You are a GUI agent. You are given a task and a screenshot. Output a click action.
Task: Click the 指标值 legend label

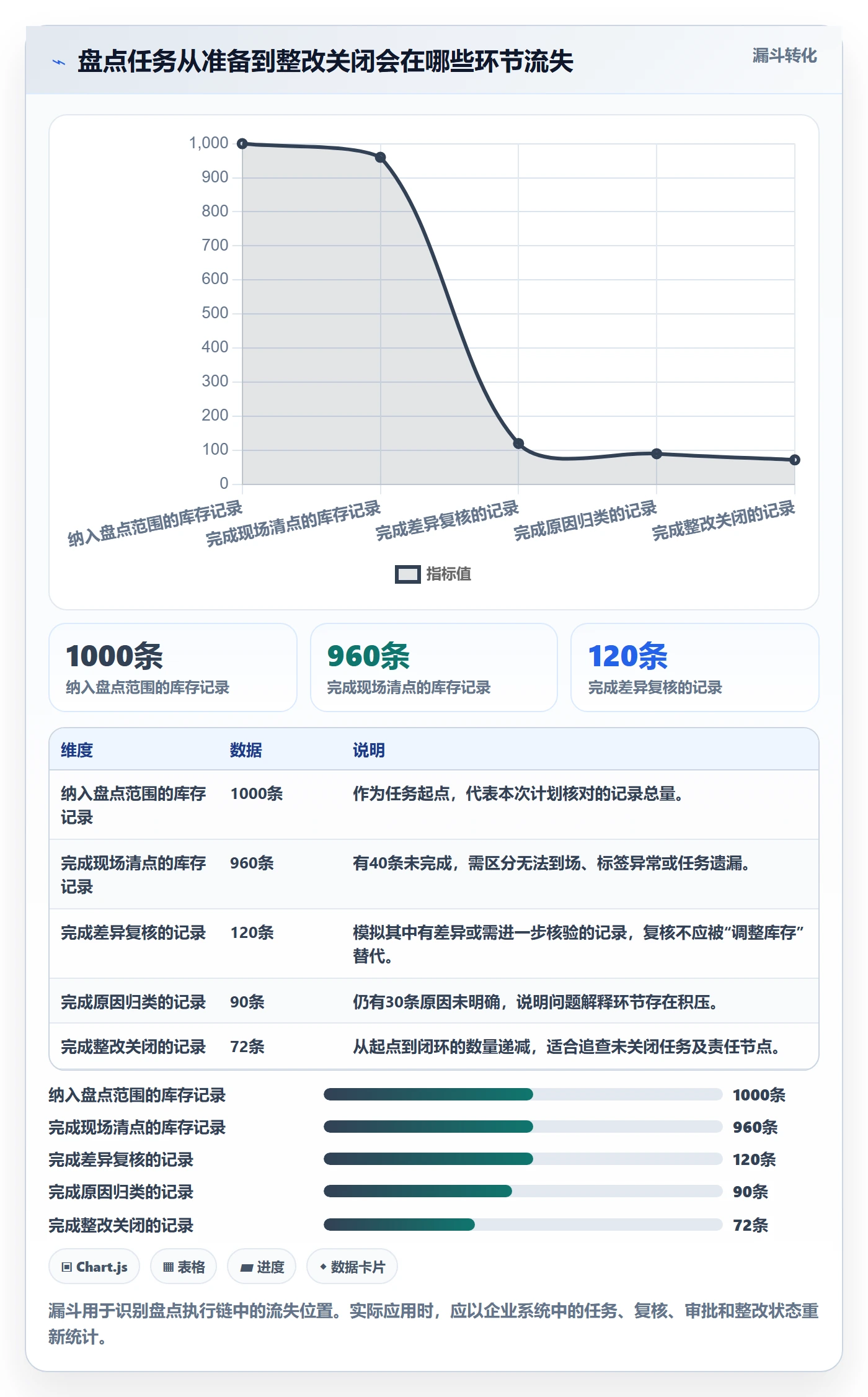pyautogui.click(x=449, y=574)
